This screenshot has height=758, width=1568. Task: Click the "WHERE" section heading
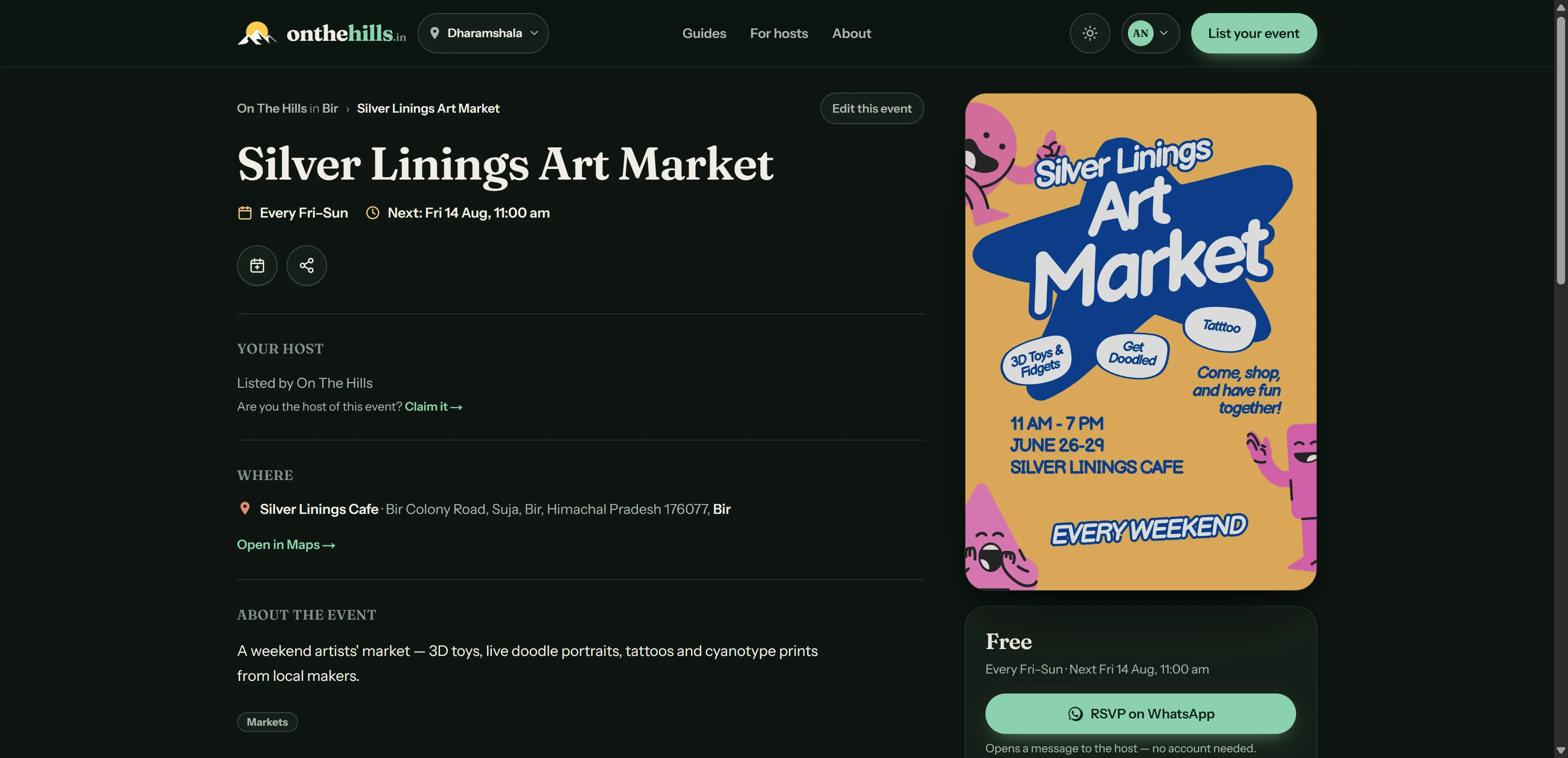pyautogui.click(x=265, y=476)
